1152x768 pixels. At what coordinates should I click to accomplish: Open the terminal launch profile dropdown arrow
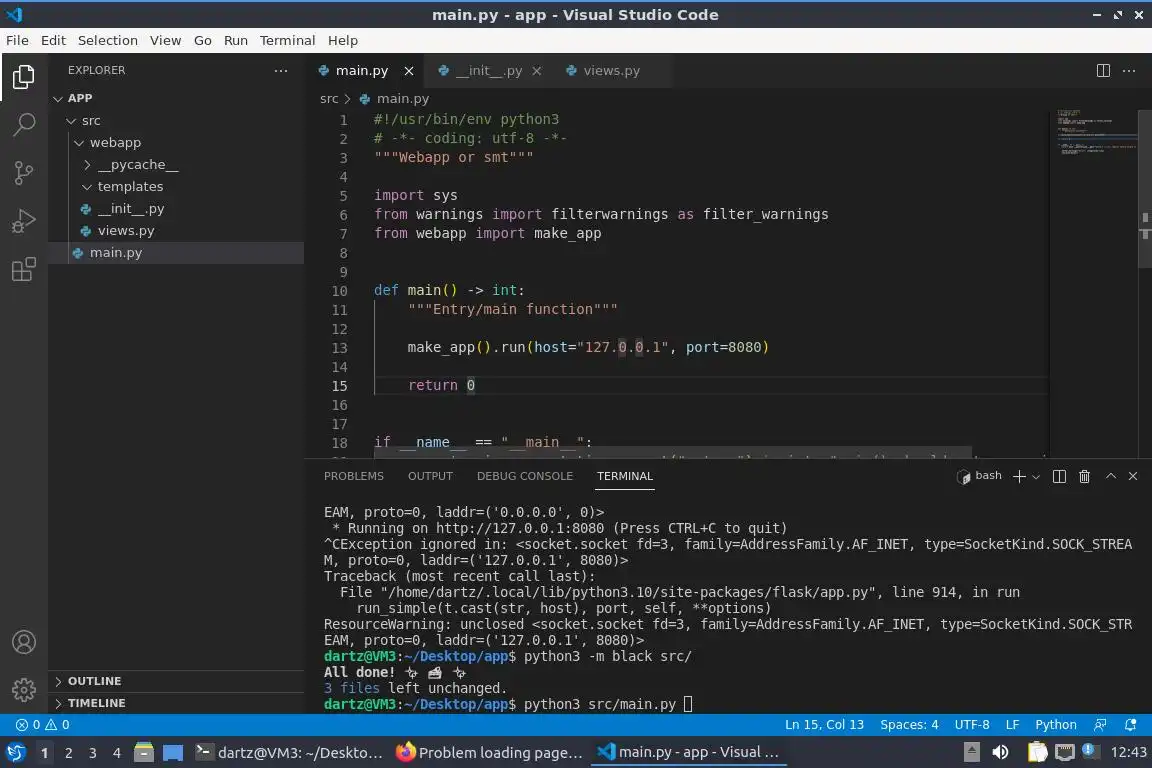[1036, 477]
